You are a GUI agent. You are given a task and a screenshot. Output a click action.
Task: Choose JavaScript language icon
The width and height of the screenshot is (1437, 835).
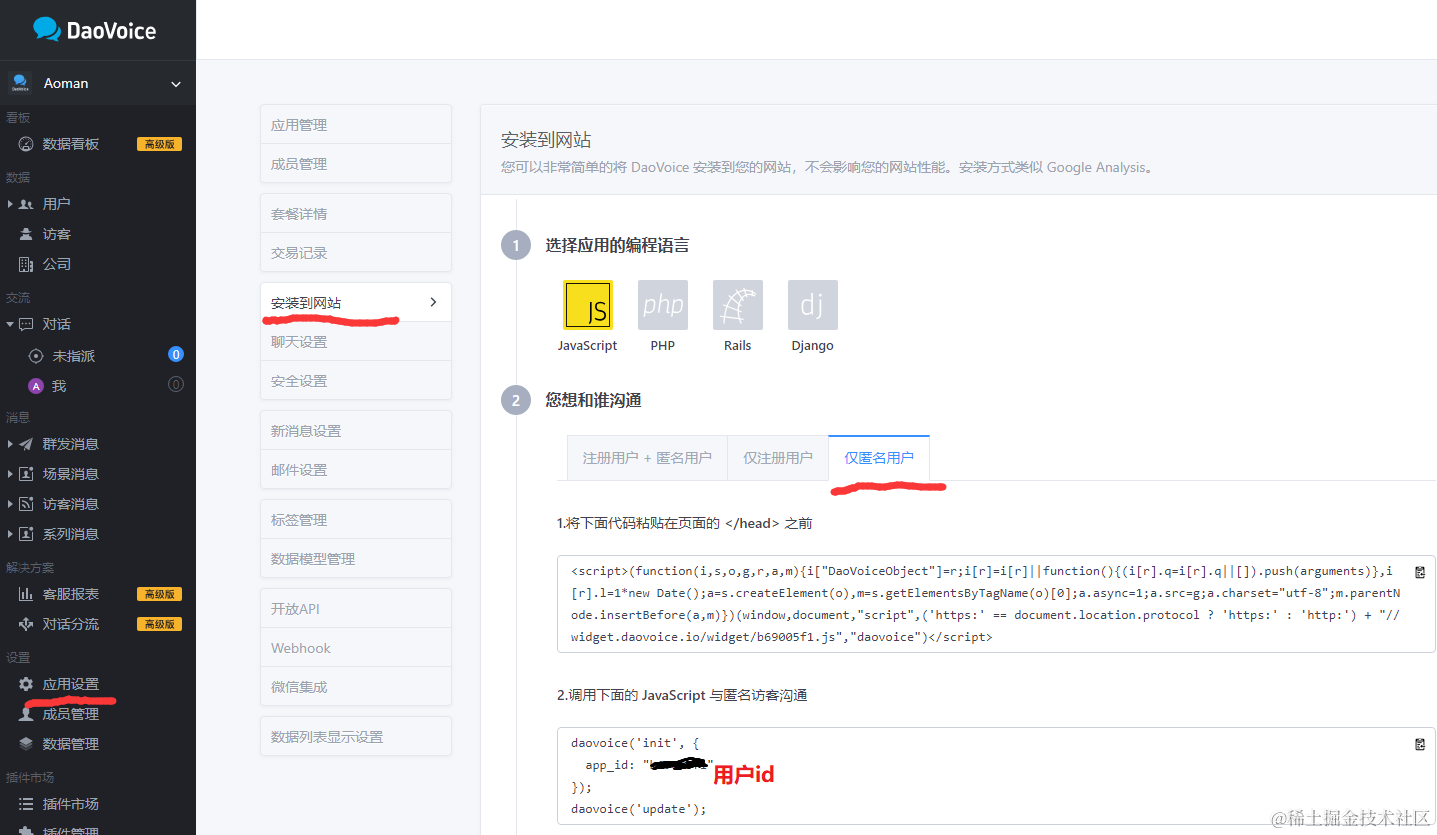588,305
